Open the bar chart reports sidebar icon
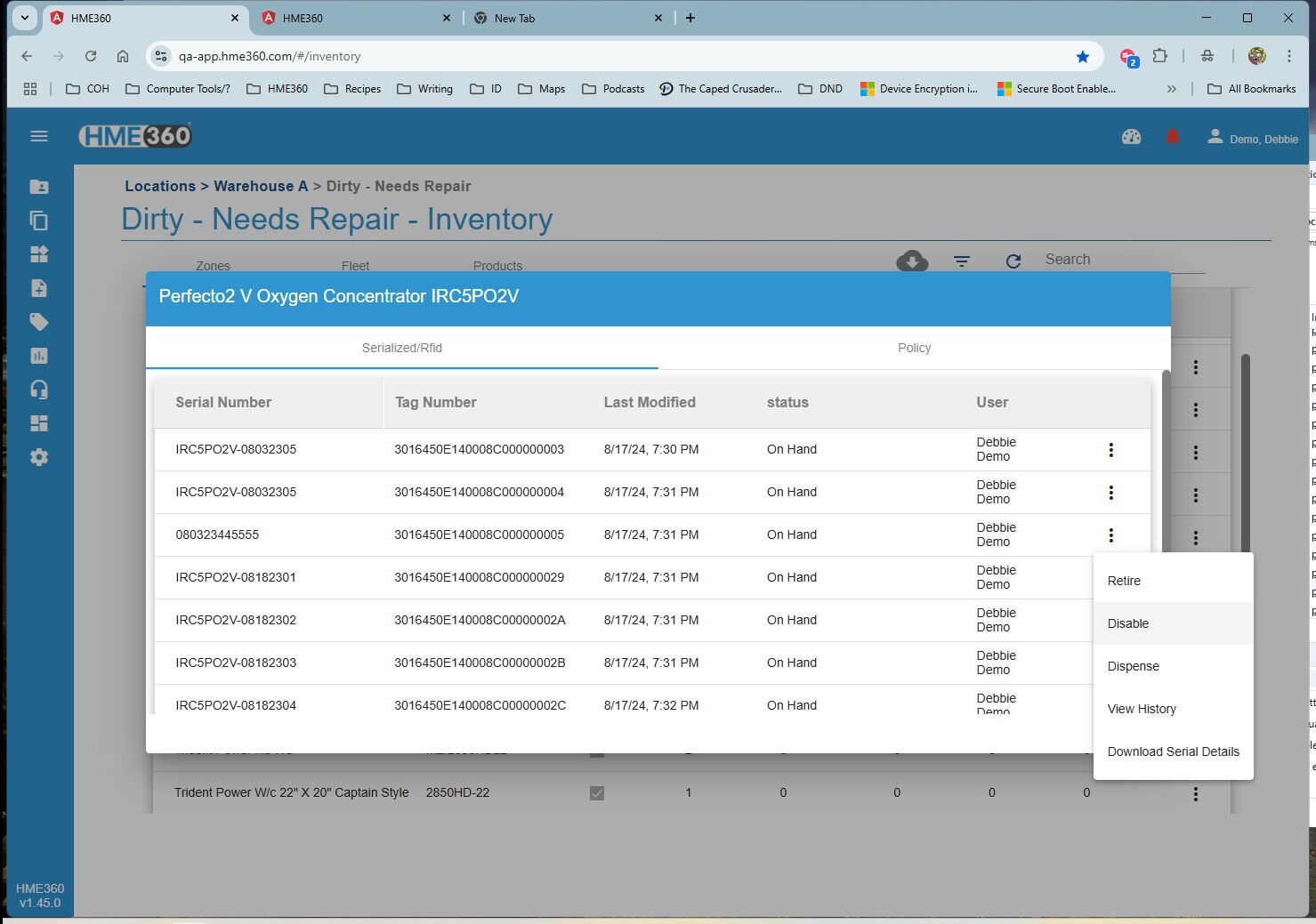 pos(38,356)
